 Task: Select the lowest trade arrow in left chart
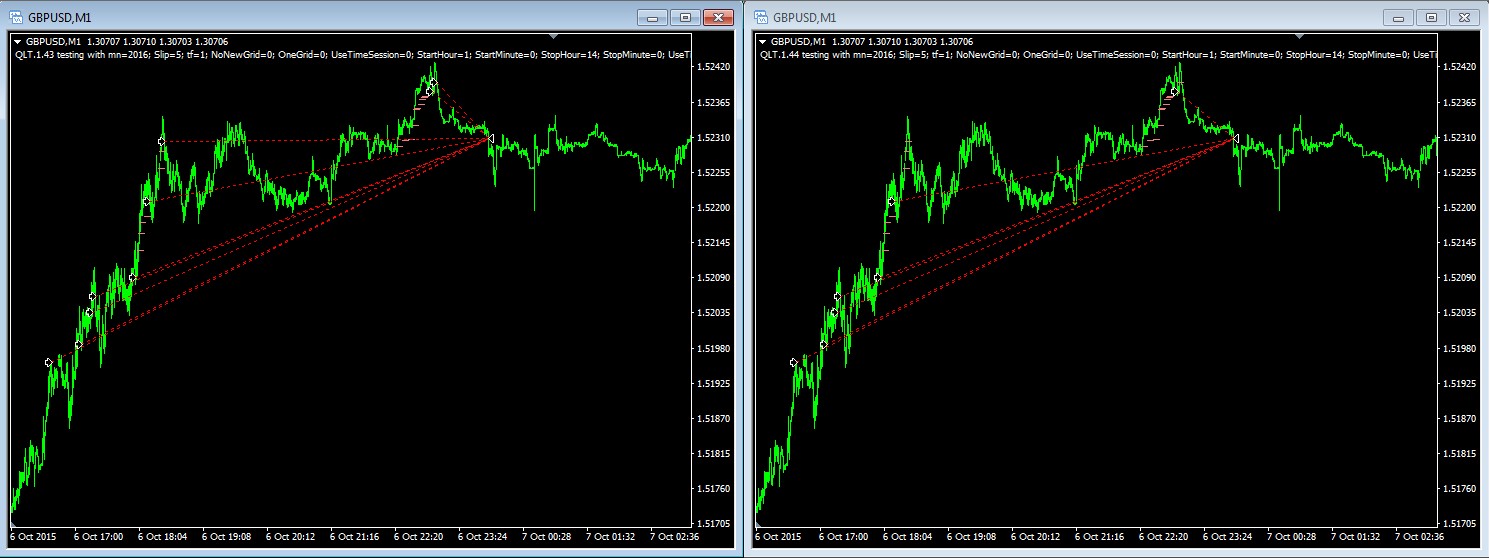[48, 363]
